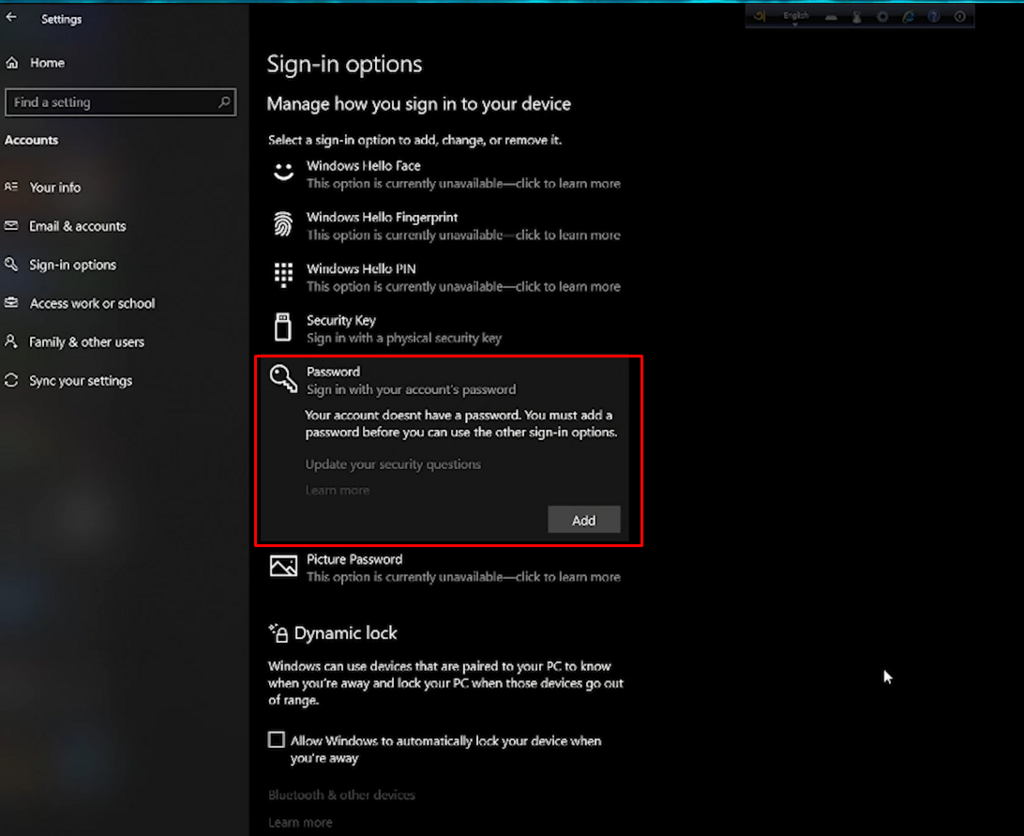
Task: Click the briefcase icon beside Access work
Action: tap(11, 302)
